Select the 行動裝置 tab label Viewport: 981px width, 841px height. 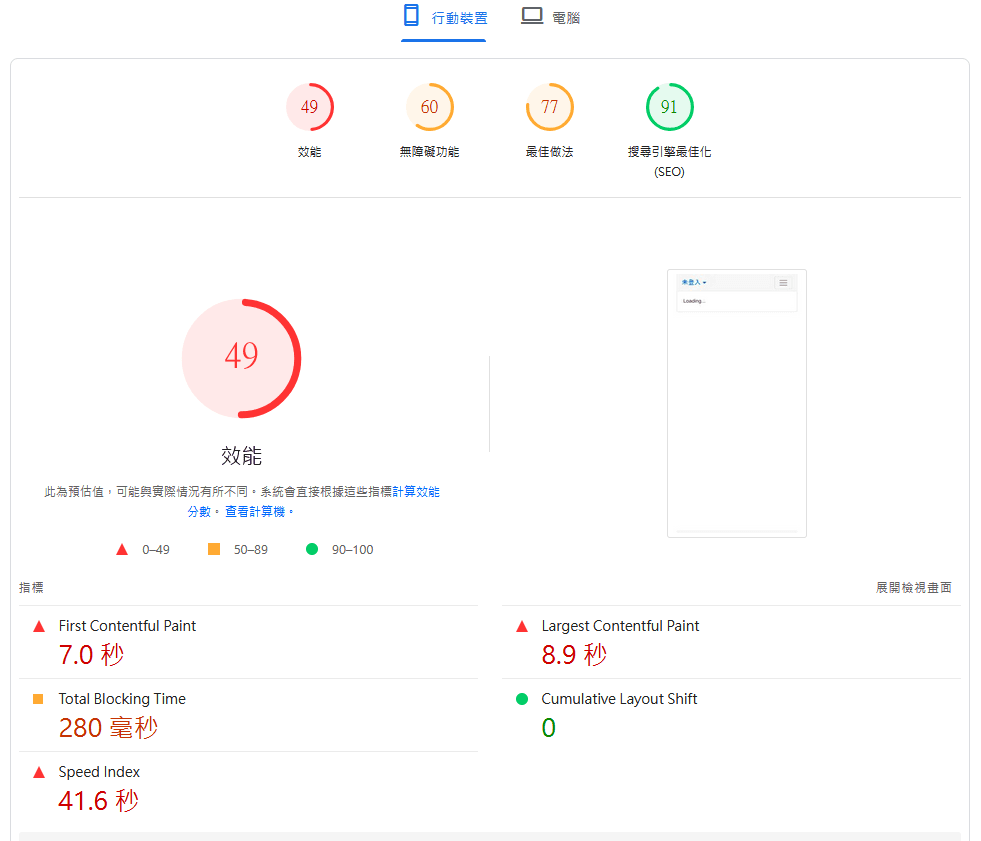[459, 17]
